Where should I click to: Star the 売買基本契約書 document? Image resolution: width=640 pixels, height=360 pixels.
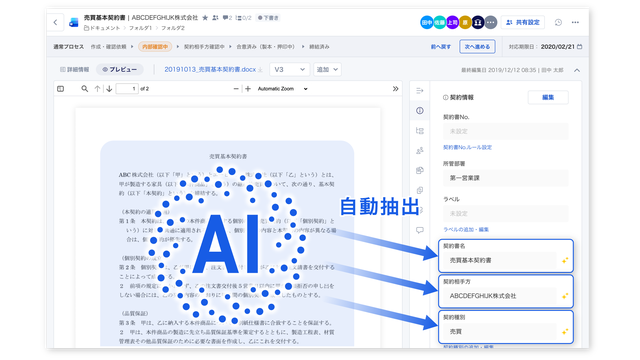coord(205,18)
